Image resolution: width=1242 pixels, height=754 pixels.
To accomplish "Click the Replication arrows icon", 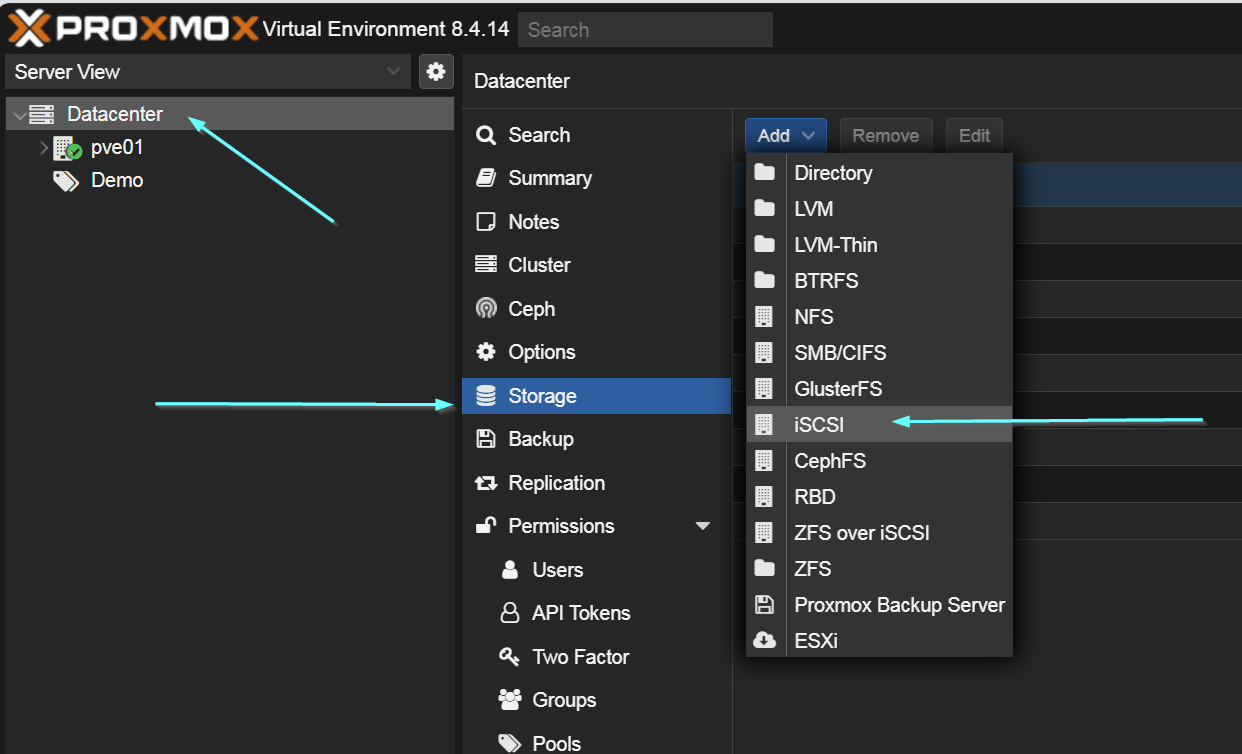I will coord(486,483).
